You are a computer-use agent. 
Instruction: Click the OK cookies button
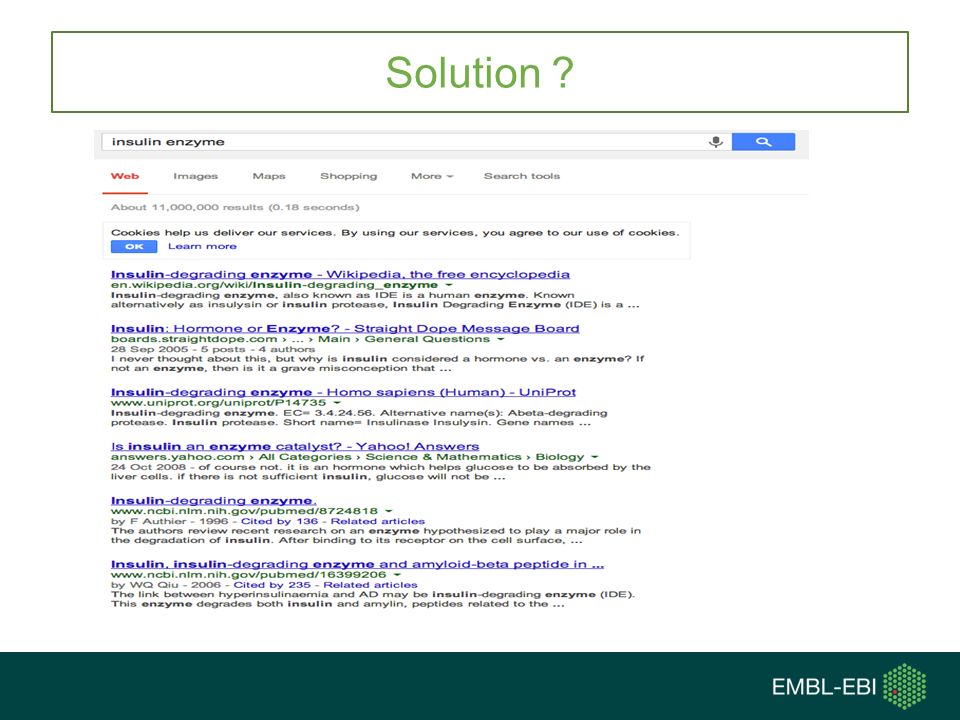coord(134,247)
